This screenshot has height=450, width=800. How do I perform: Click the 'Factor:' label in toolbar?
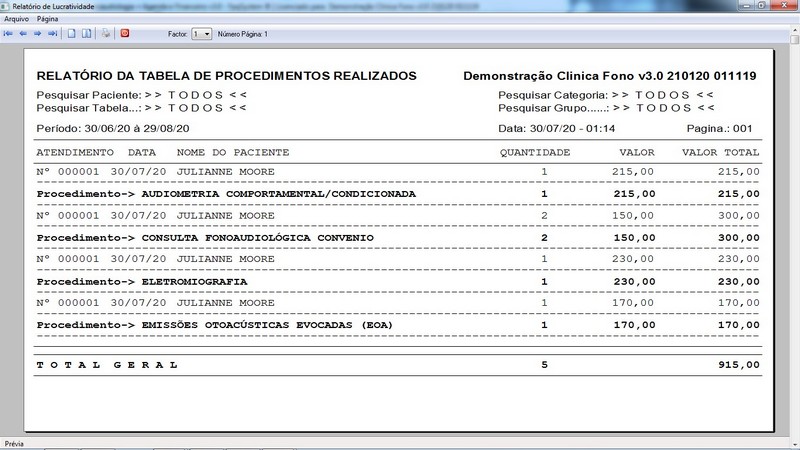[x=178, y=34]
